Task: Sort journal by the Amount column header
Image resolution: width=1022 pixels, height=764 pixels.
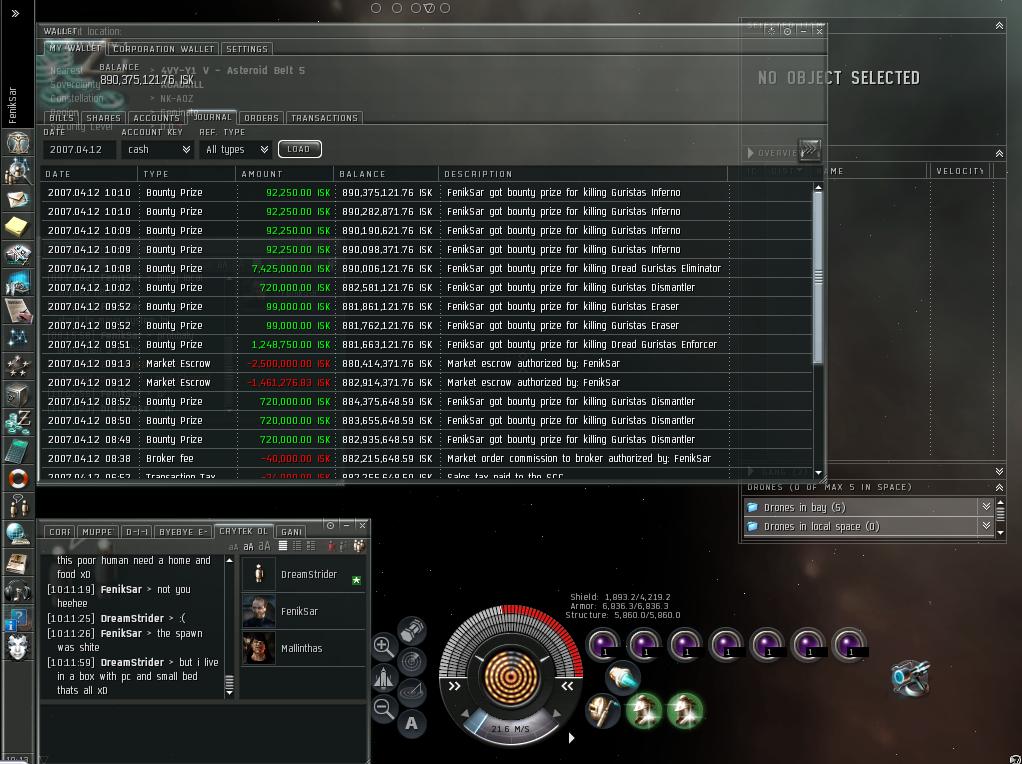Action: (284, 174)
